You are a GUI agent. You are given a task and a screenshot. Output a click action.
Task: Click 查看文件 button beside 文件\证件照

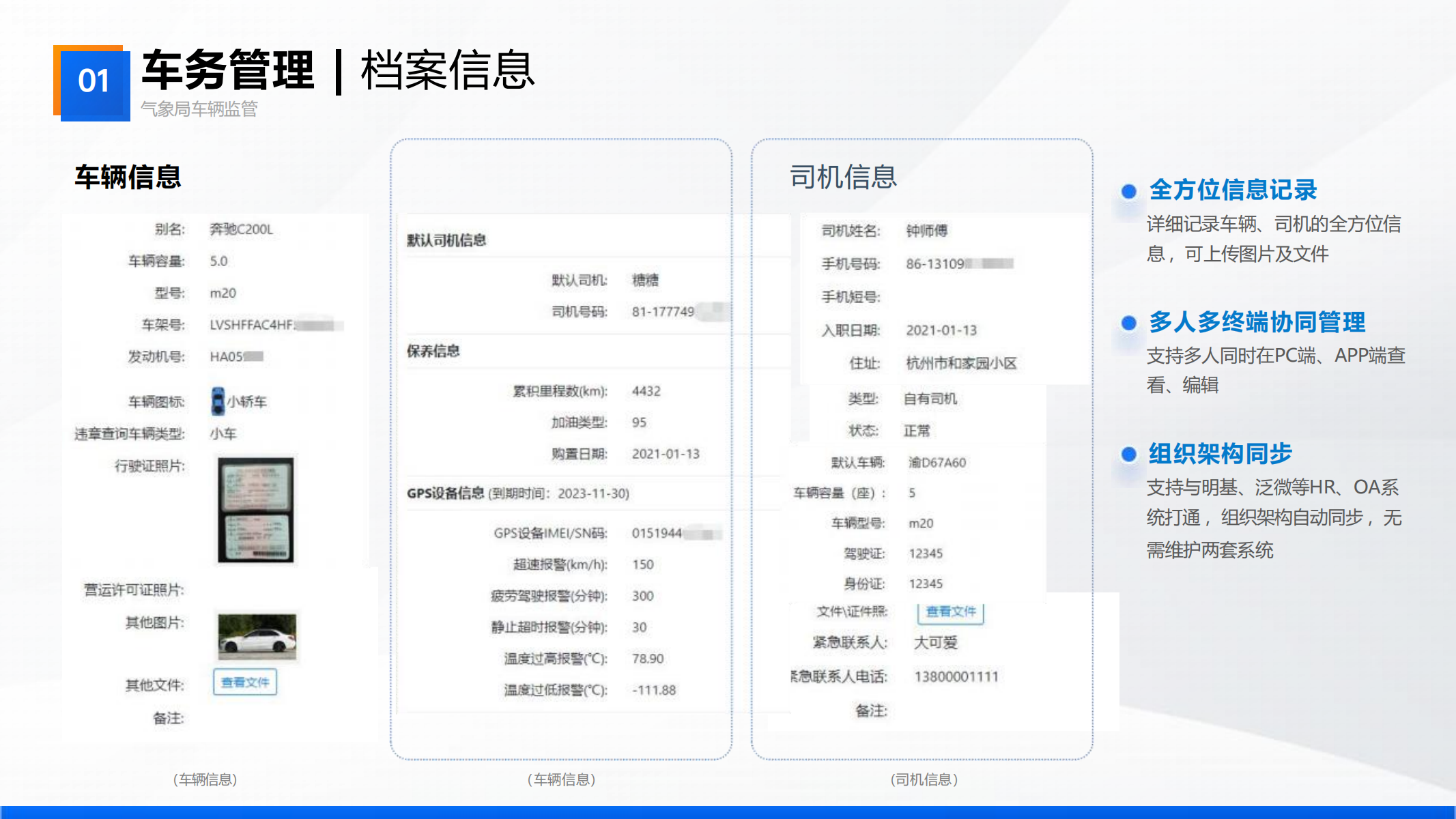pos(950,612)
